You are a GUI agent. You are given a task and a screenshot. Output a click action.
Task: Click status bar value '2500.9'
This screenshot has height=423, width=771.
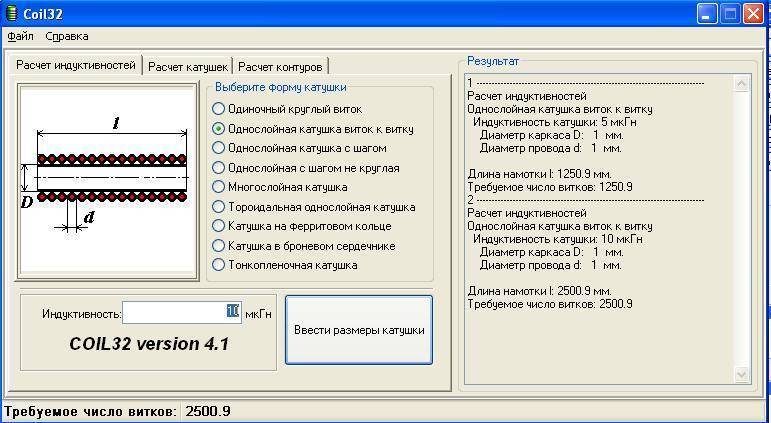208,411
